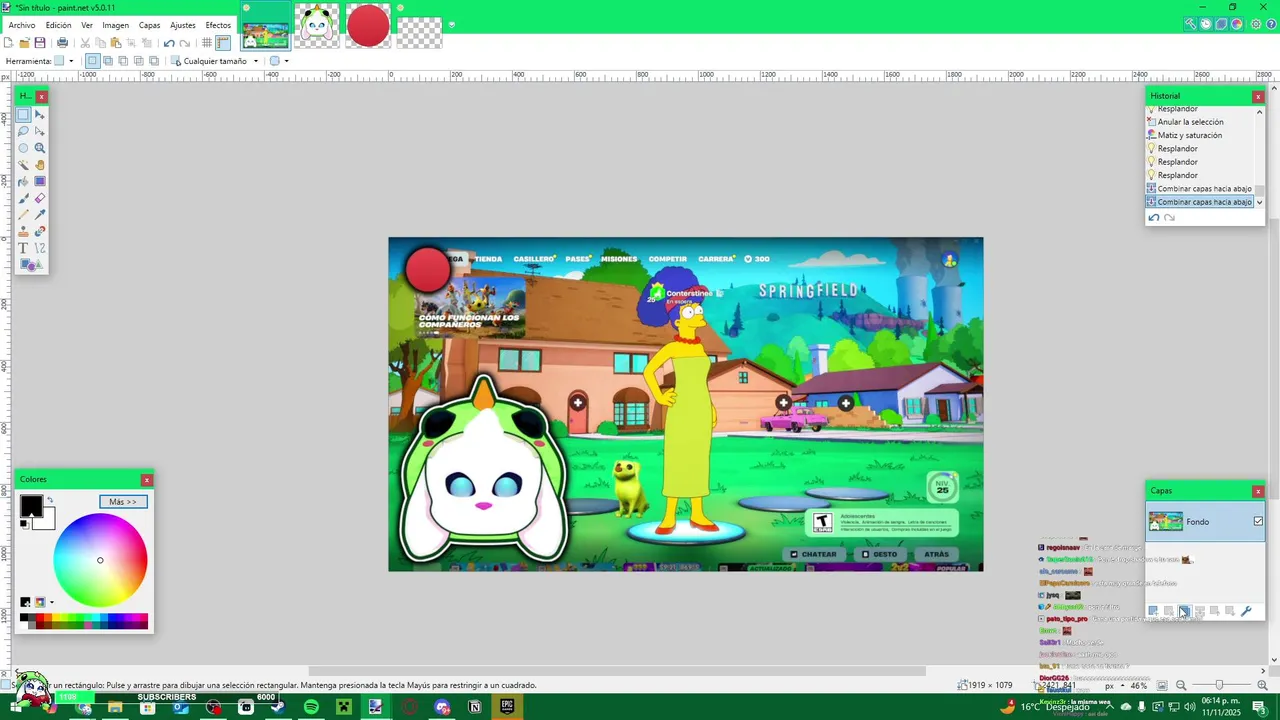Viewport: 1280px width, 720px height.
Task: Open the Capas menu
Action: tap(149, 25)
